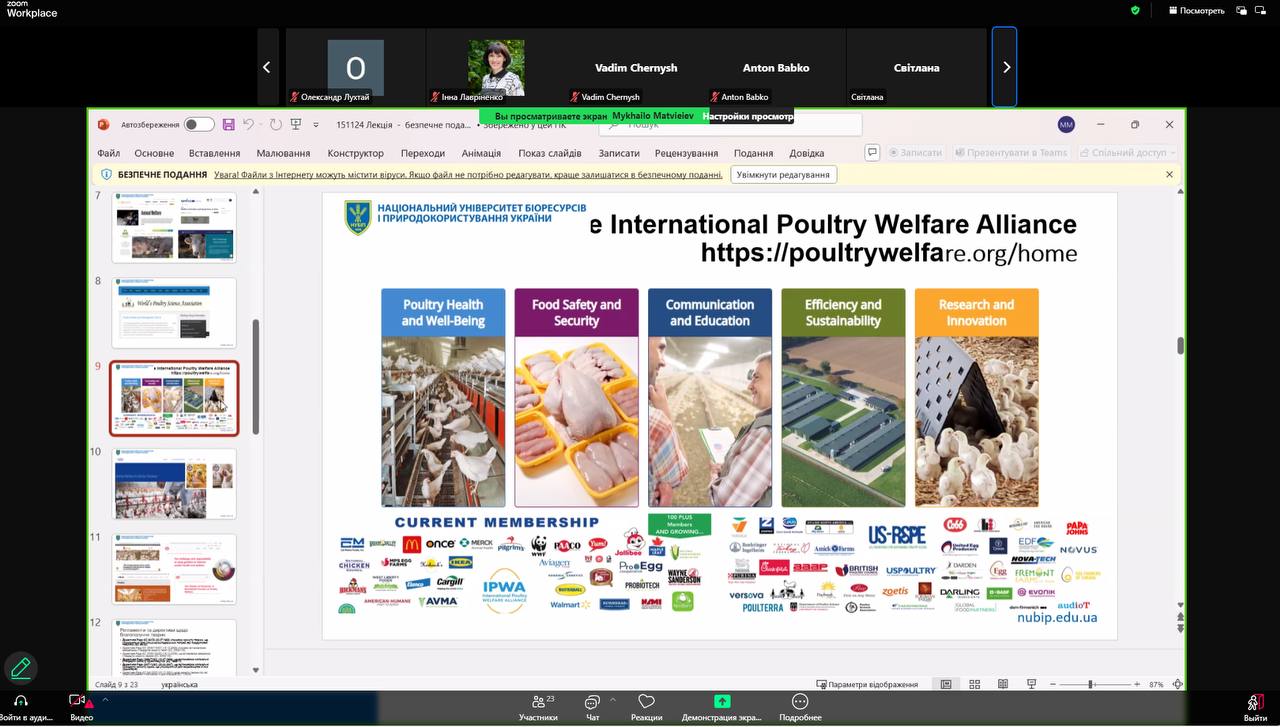Viewport: 1280px width, 727px height.
Task: Click the MM account avatar
Action: pos(1066,125)
